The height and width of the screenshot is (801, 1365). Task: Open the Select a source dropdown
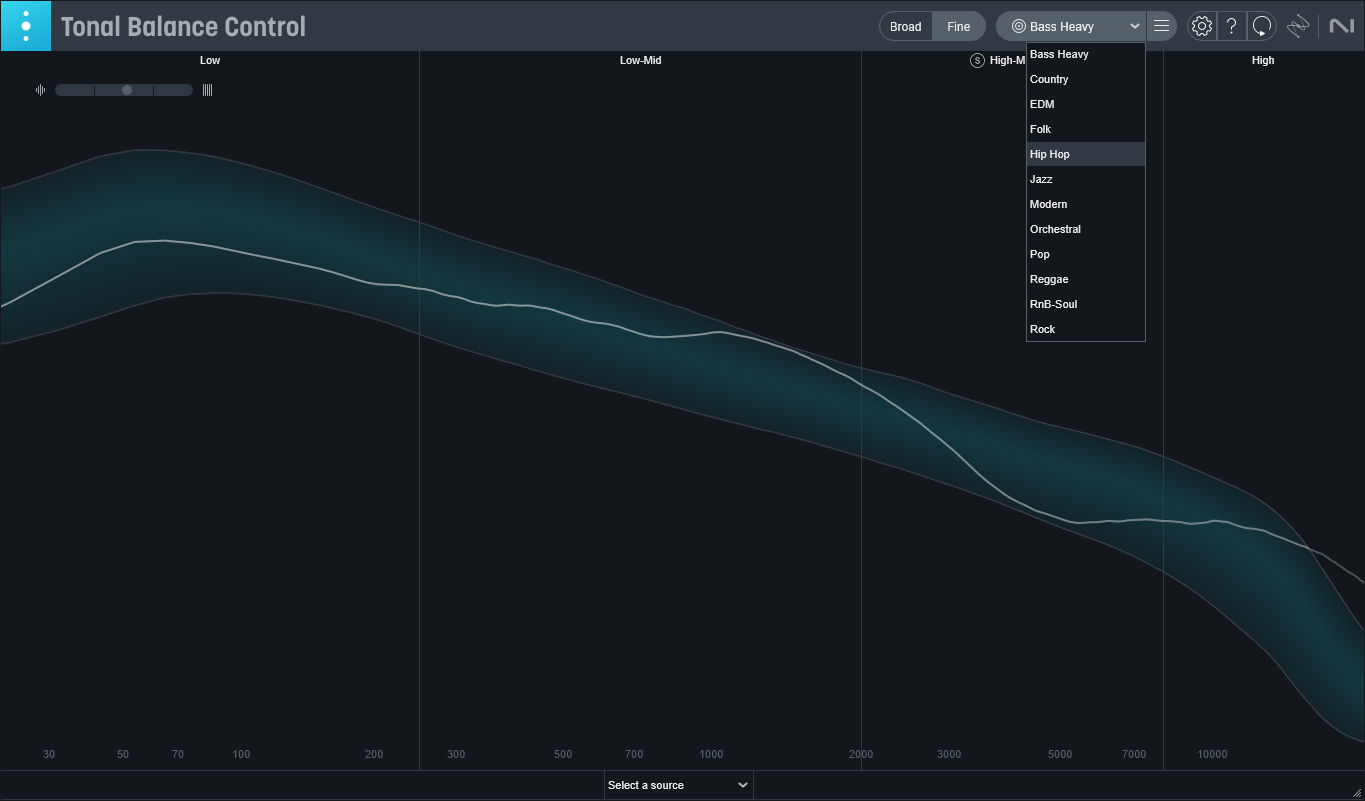(x=678, y=785)
